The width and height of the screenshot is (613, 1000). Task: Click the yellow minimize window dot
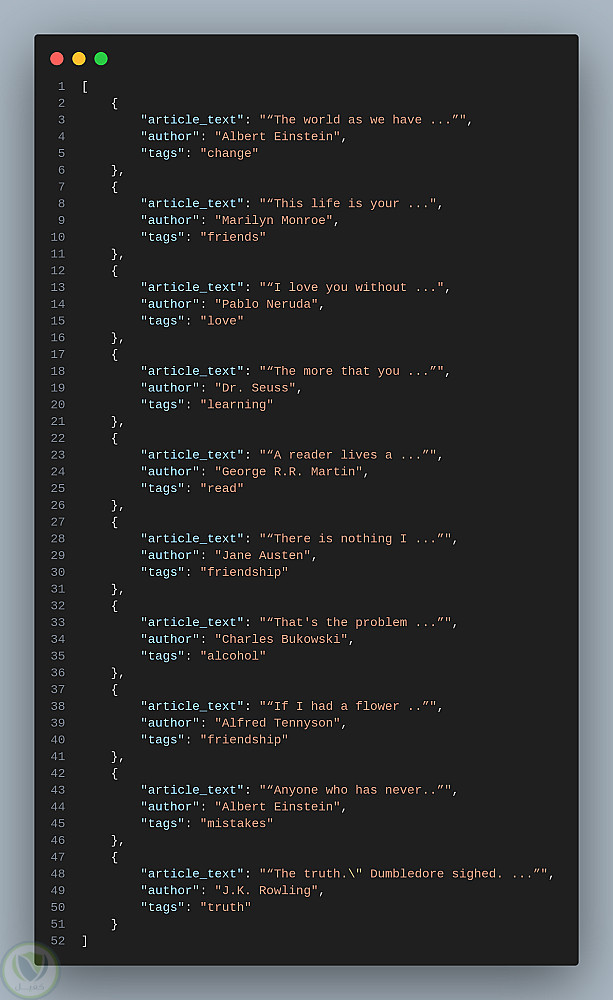(79, 59)
